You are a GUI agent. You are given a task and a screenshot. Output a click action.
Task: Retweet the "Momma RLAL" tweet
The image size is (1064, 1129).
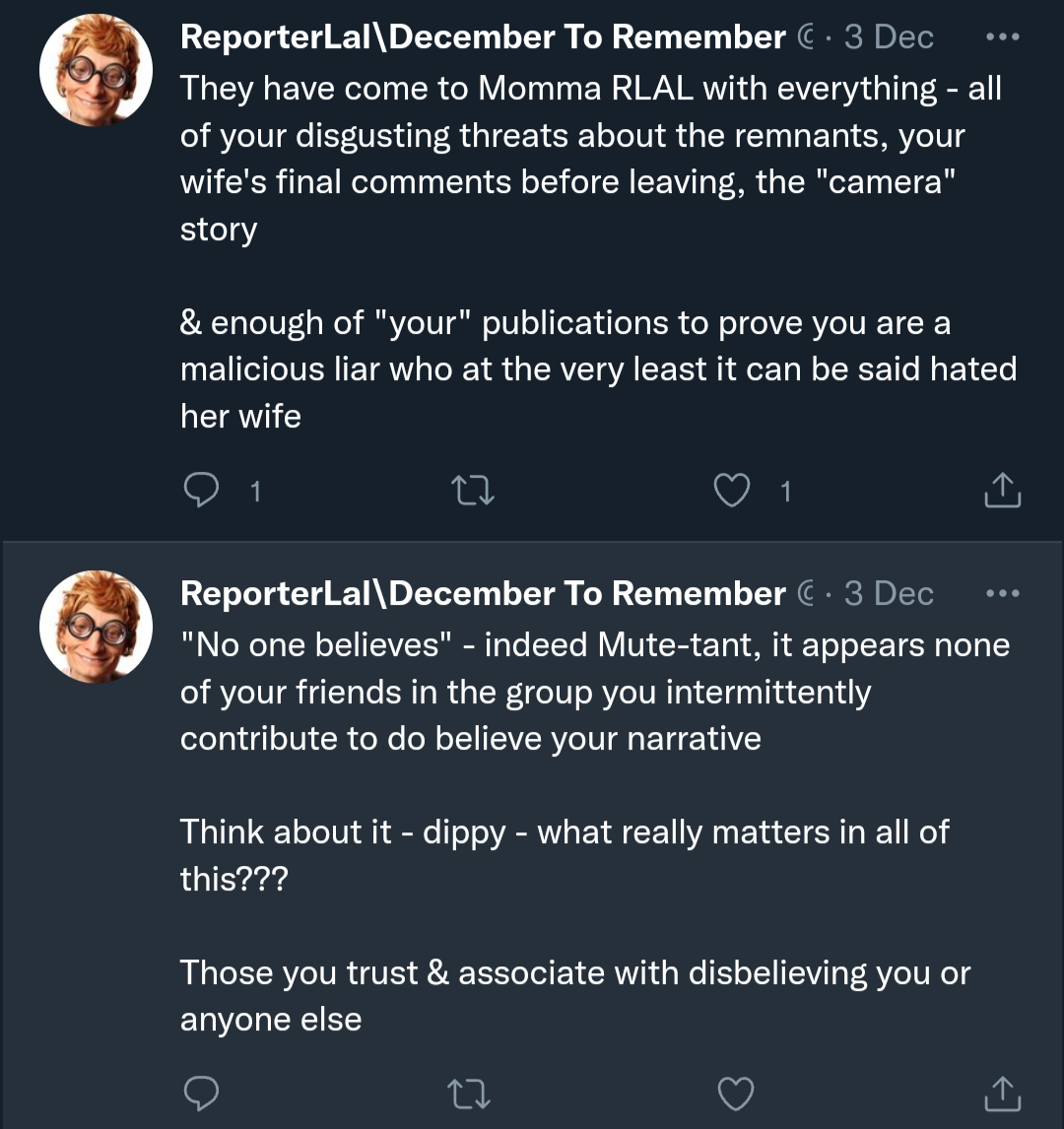tap(471, 490)
